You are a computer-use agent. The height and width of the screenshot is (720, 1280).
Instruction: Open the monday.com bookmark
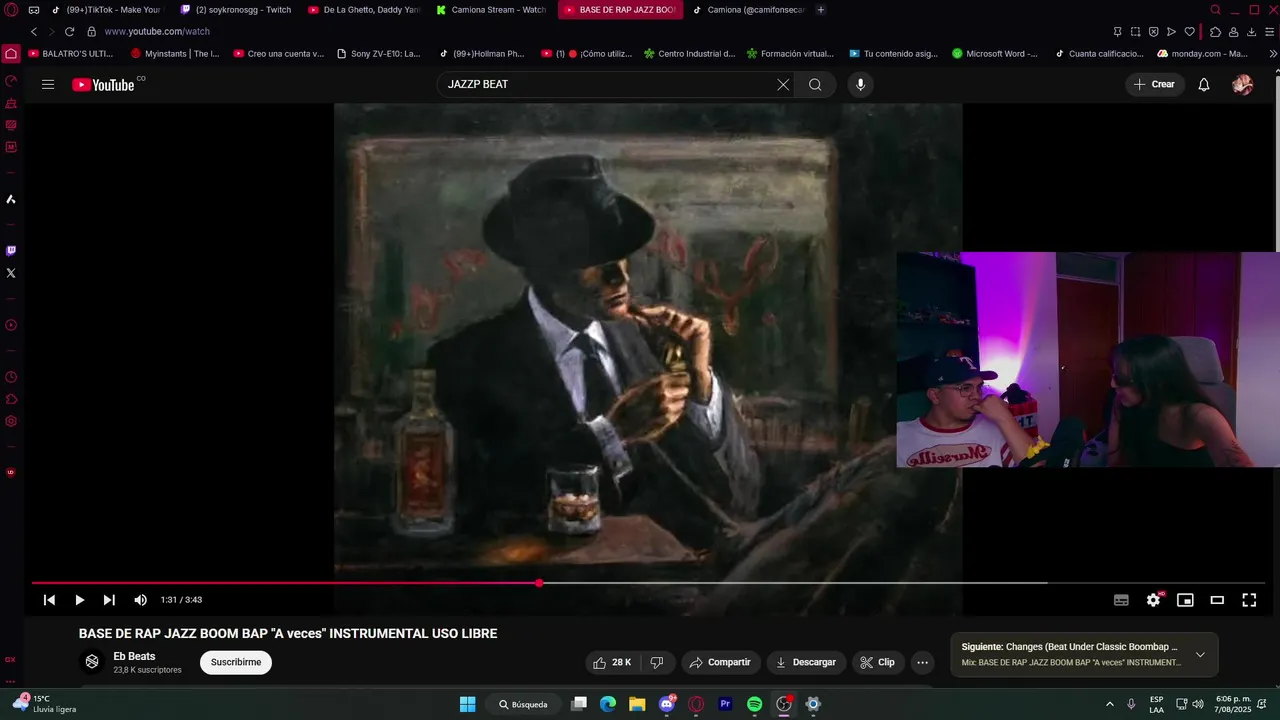(x=1203, y=54)
